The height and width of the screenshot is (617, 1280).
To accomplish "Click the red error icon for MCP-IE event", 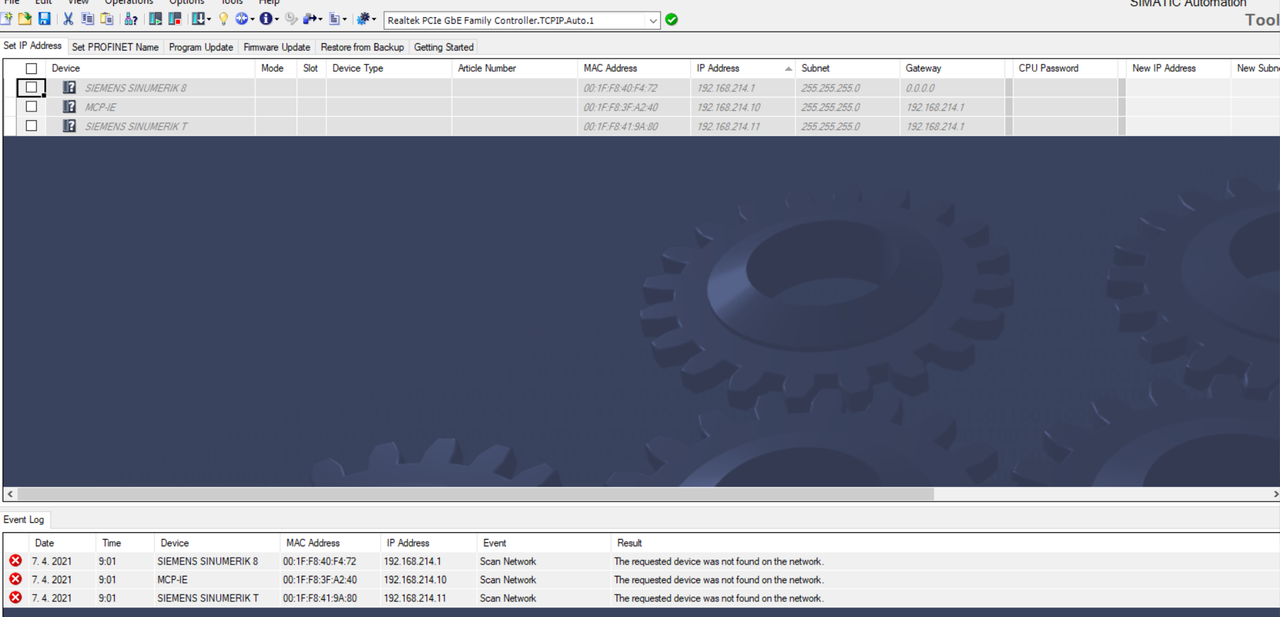I will click(15, 580).
